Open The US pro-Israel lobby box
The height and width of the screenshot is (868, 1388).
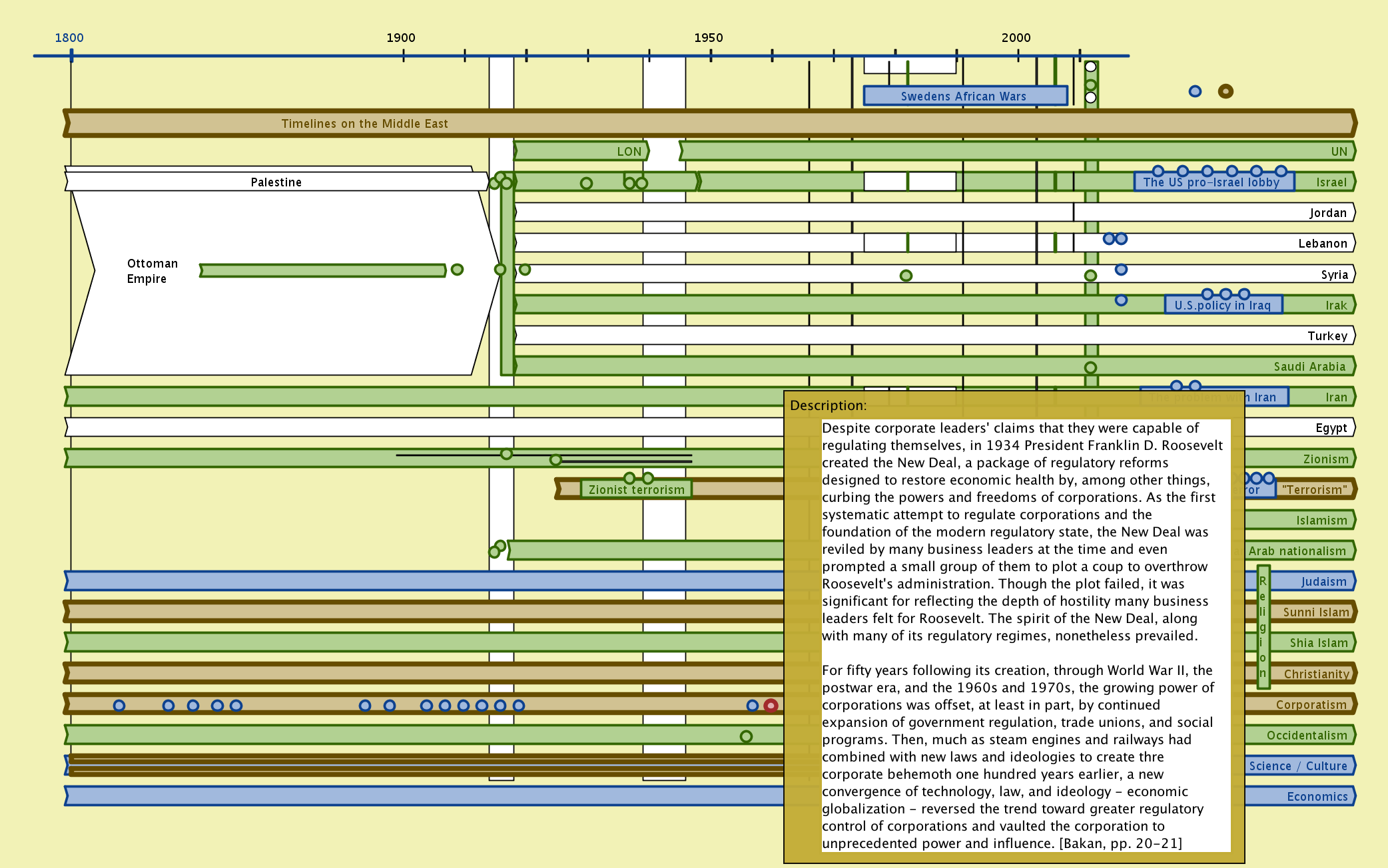point(1212,182)
